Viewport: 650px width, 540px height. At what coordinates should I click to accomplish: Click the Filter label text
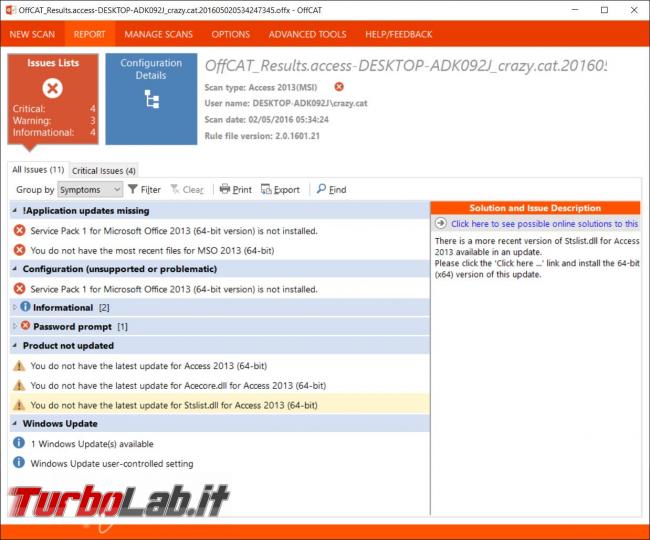150,190
